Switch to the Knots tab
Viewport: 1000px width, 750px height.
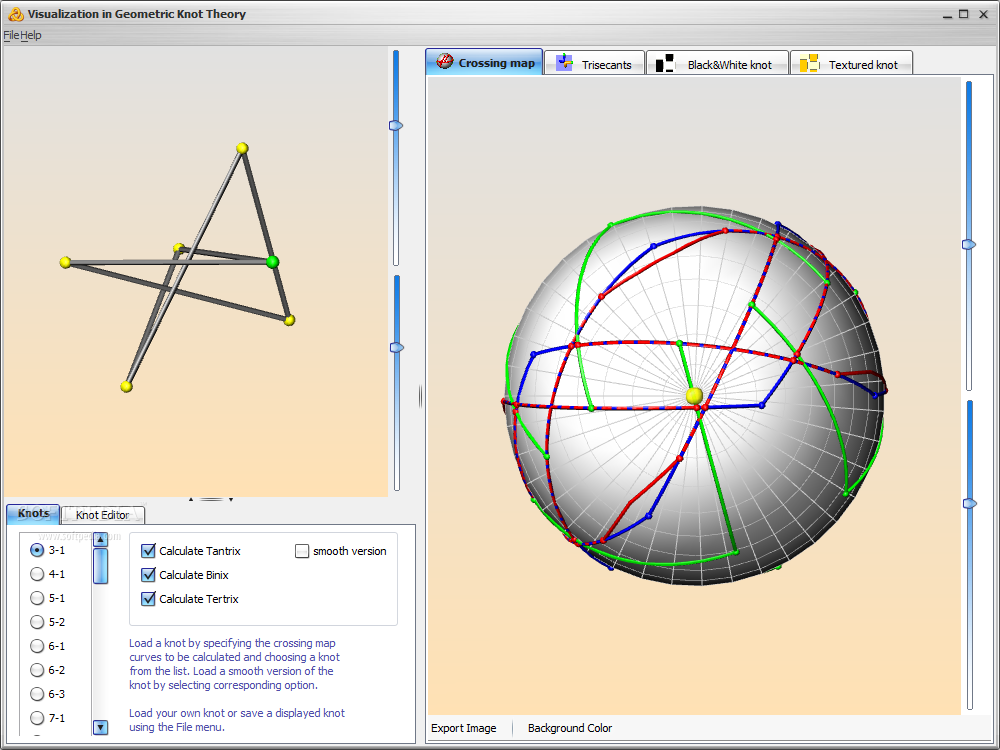point(33,513)
